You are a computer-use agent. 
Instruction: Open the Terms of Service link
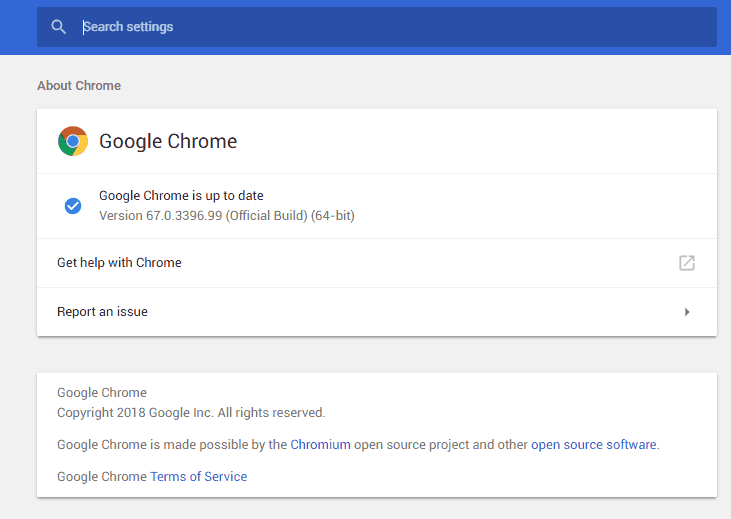tap(199, 476)
